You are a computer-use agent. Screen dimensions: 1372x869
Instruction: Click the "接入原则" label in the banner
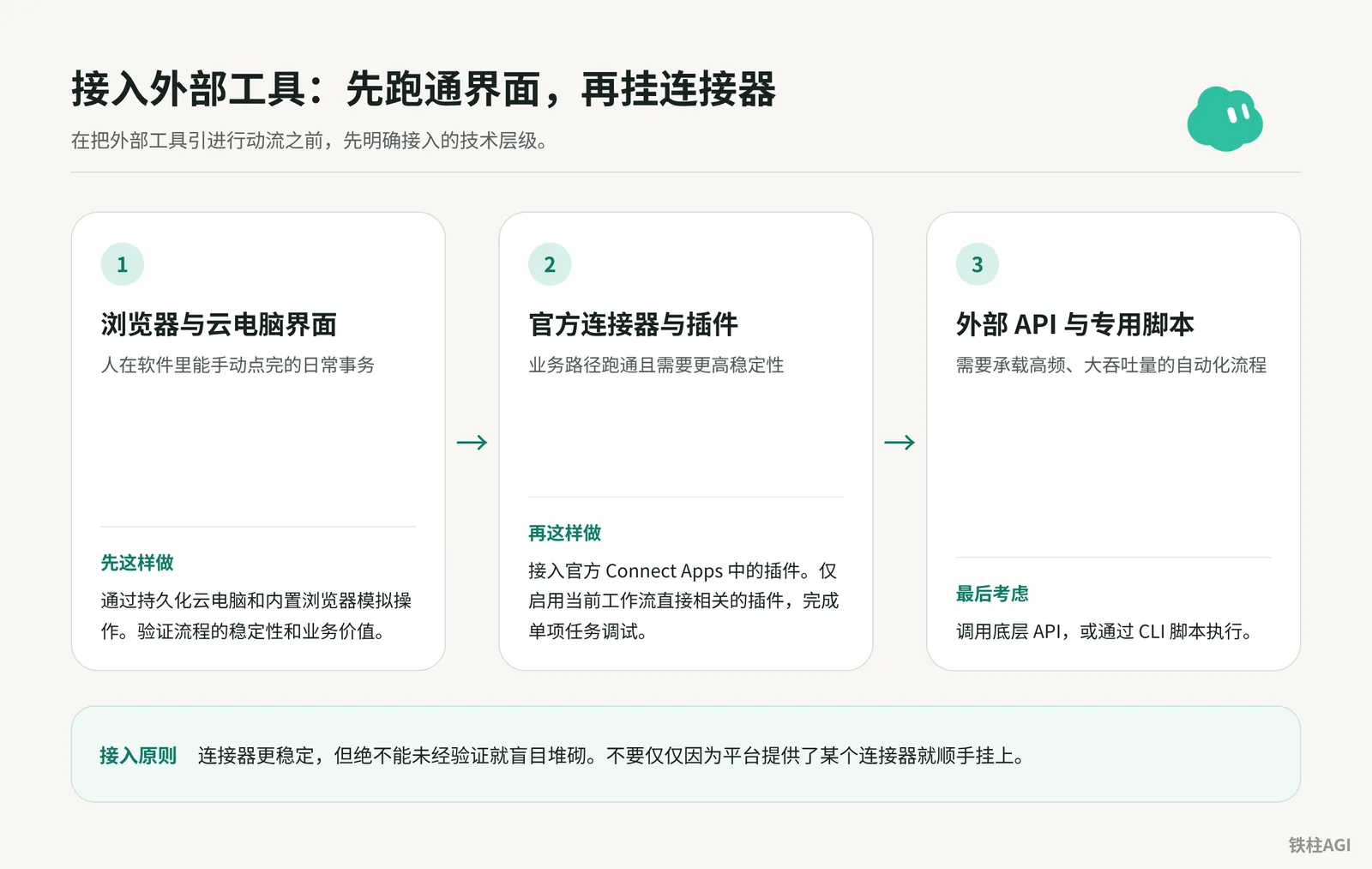(138, 756)
